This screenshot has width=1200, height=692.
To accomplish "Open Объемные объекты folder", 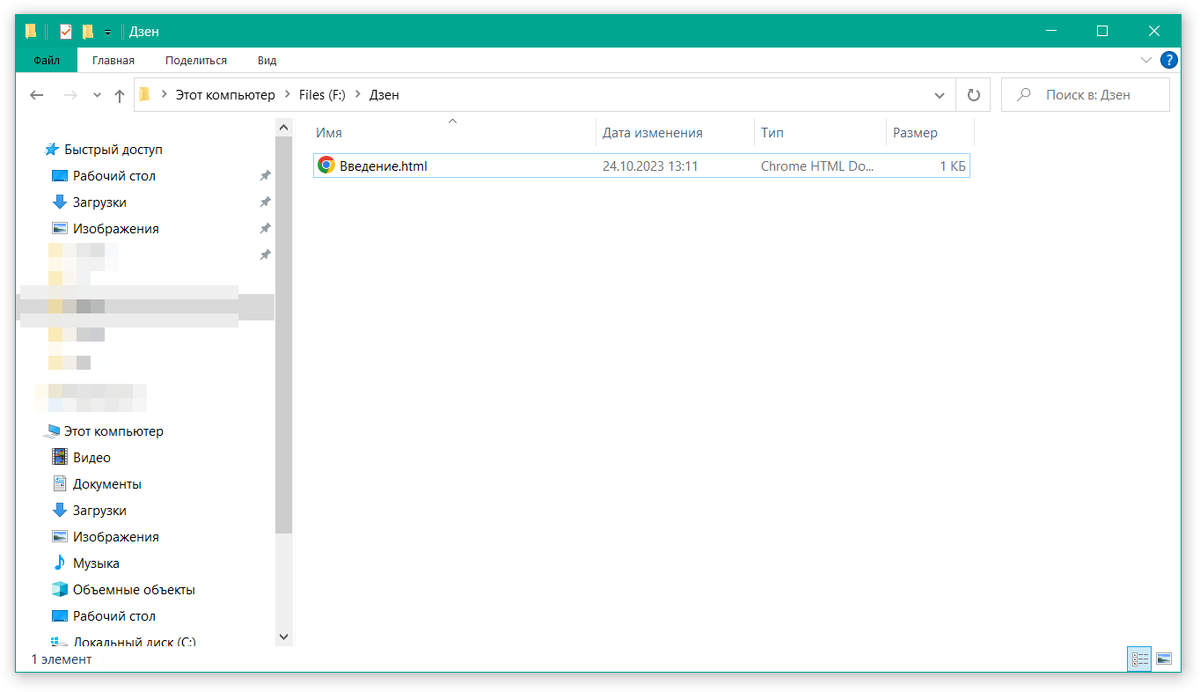I will [134, 589].
